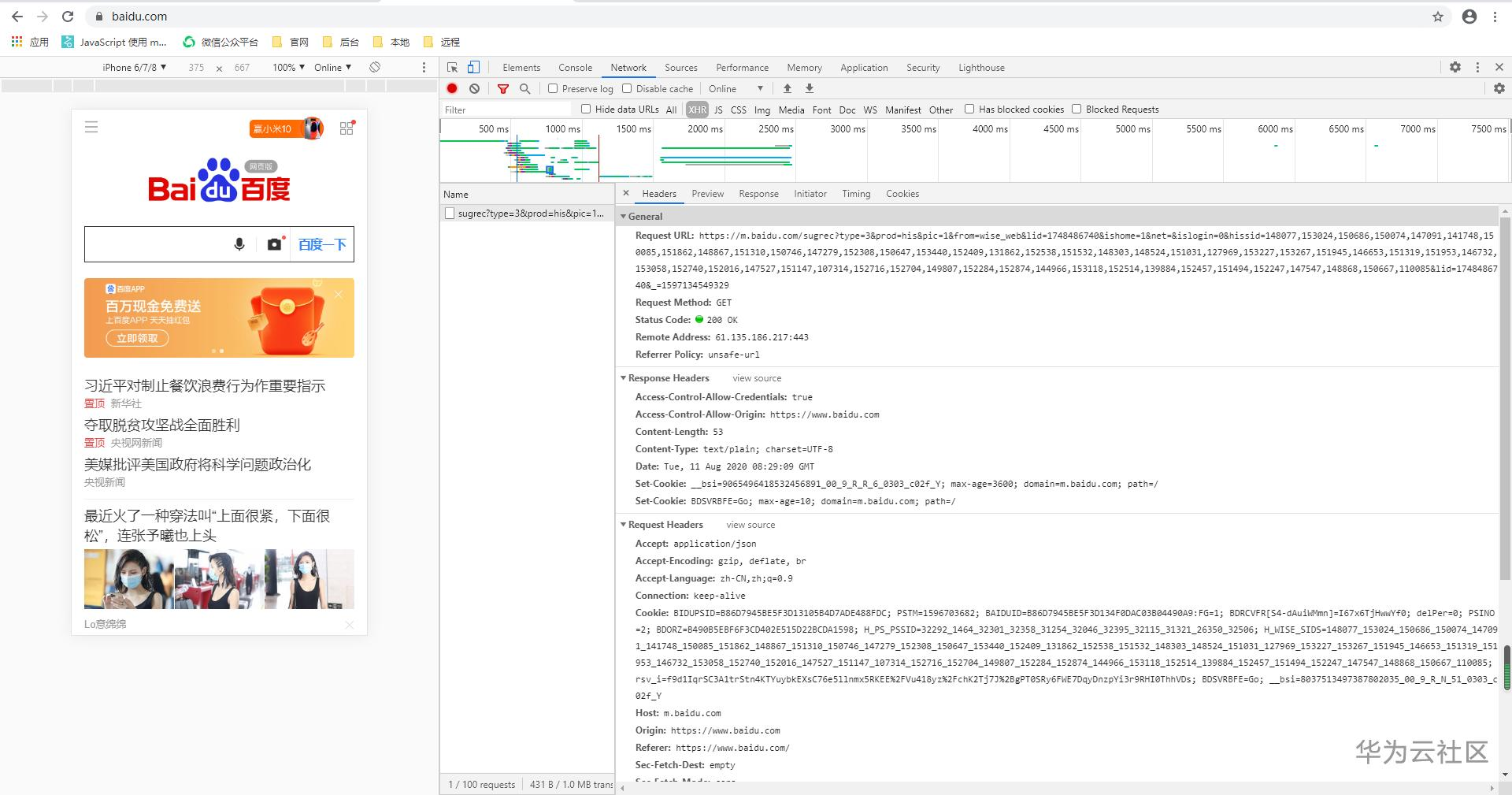
Task: Open the Baidu grid apps icon
Action: click(346, 128)
